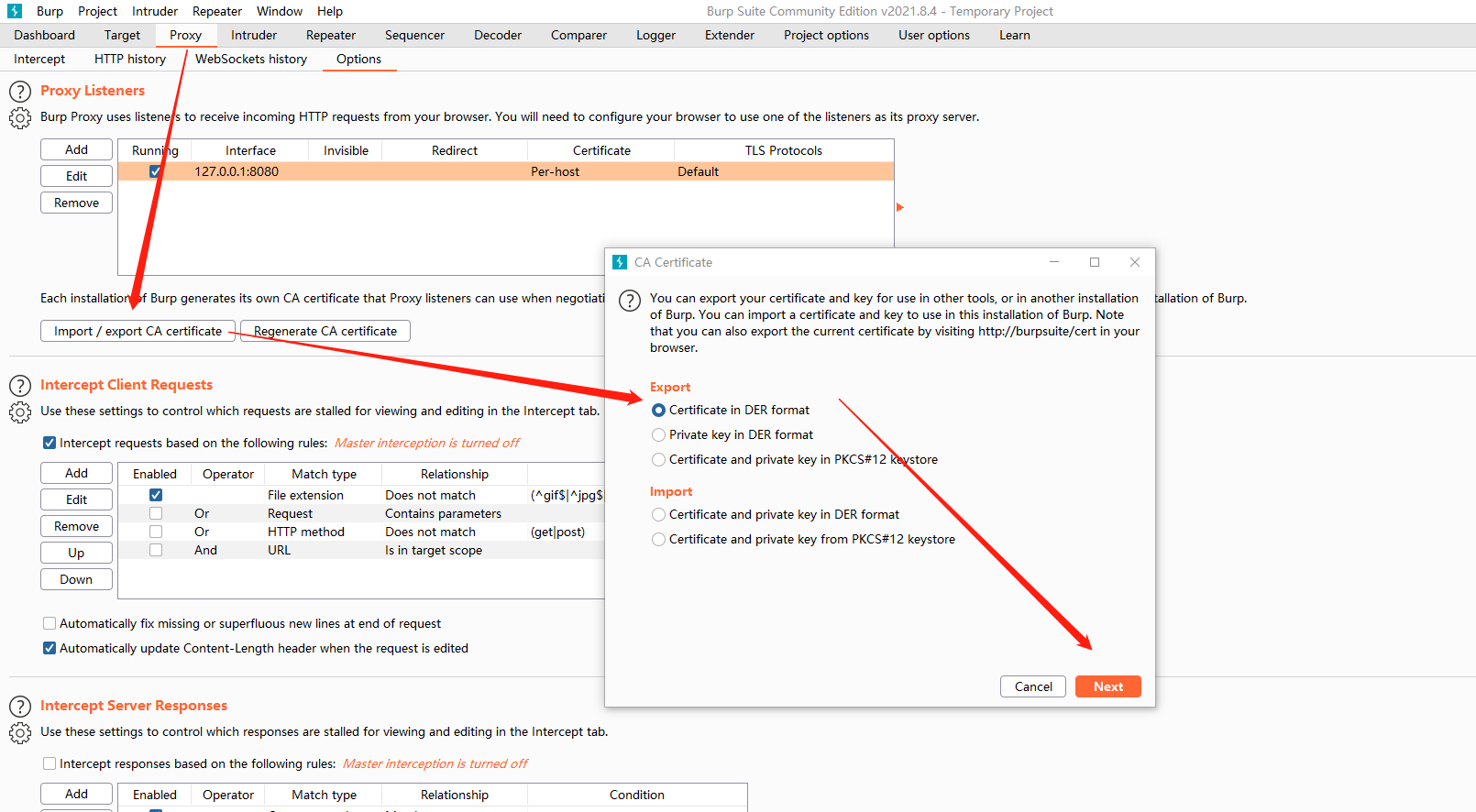
Task: Click Burp logo in CA Certificate dialog title
Action: 620,262
